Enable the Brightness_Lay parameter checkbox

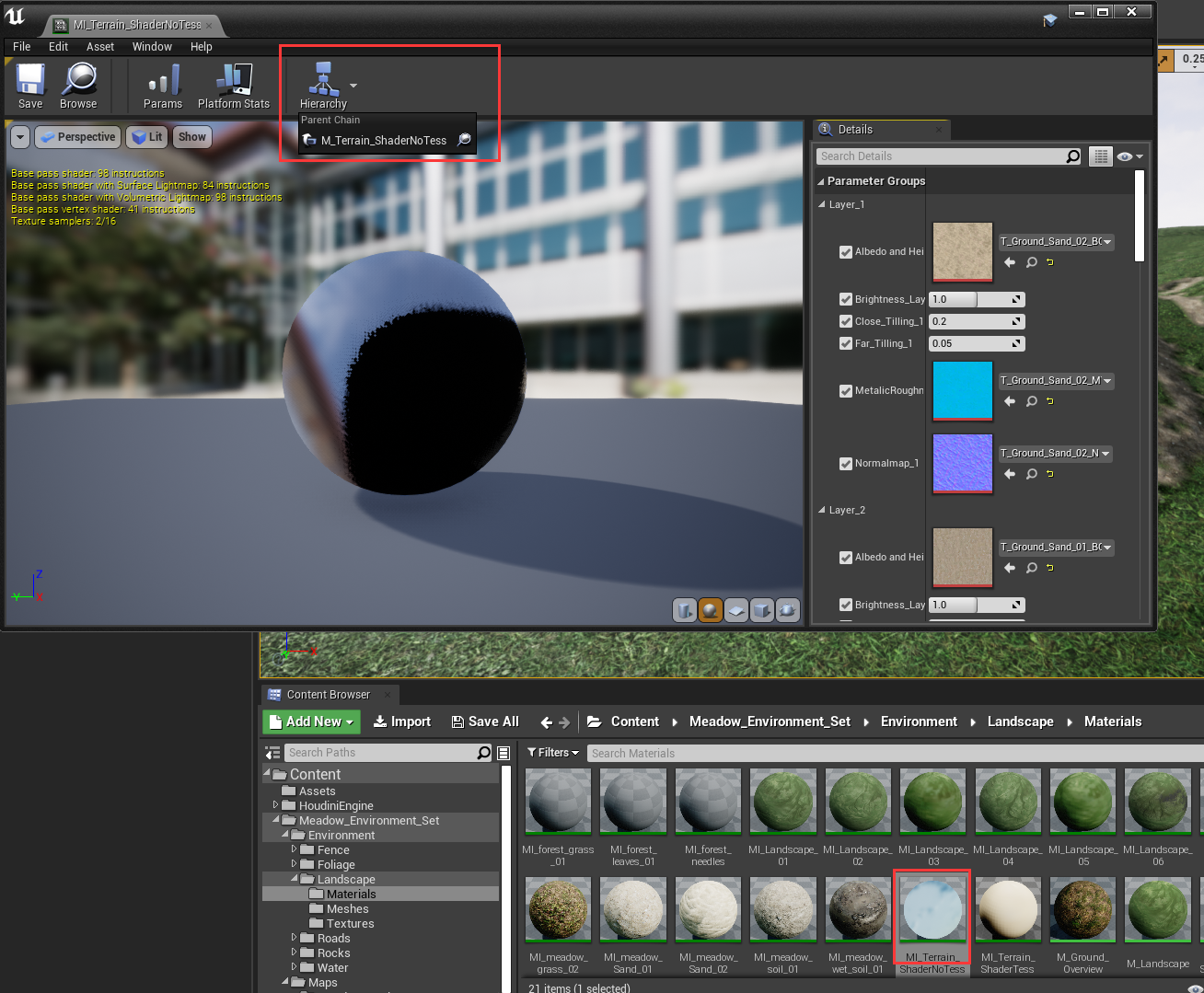pyautogui.click(x=845, y=299)
